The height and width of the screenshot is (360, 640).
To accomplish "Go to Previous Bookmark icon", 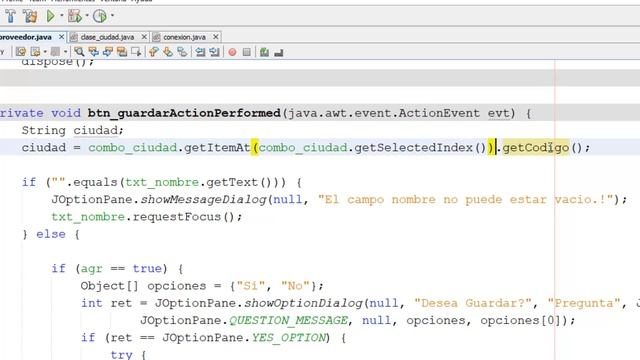I will (x=153, y=52).
